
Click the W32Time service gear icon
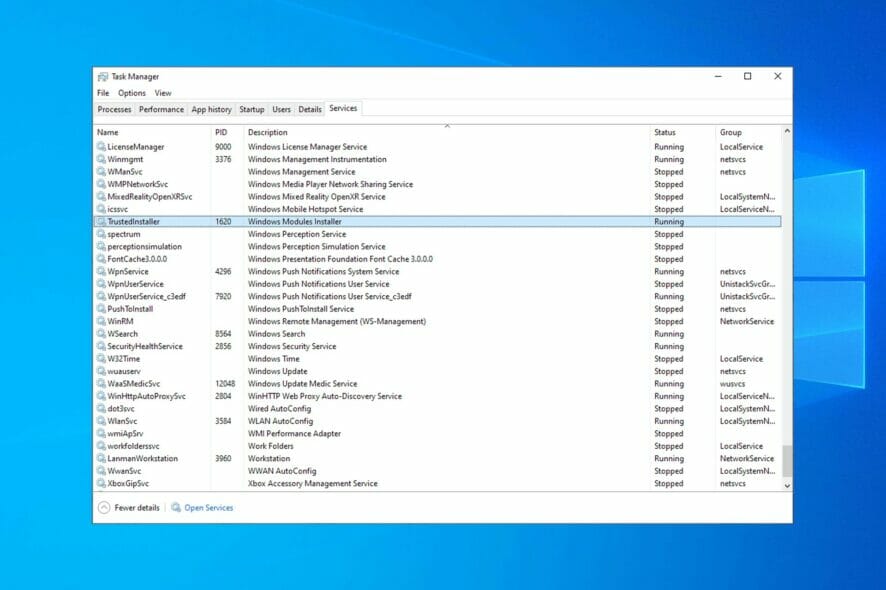(x=101, y=358)
